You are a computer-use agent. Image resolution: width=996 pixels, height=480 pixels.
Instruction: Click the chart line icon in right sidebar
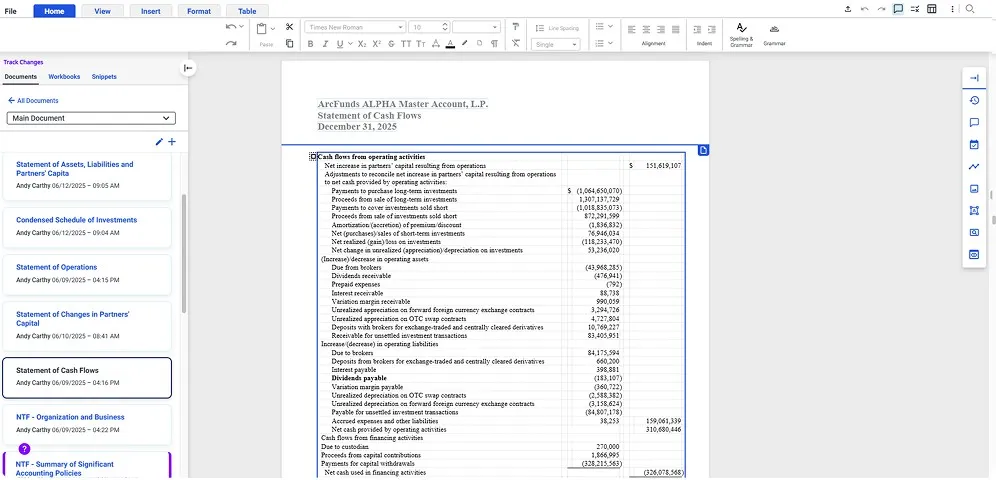(974, 167)
